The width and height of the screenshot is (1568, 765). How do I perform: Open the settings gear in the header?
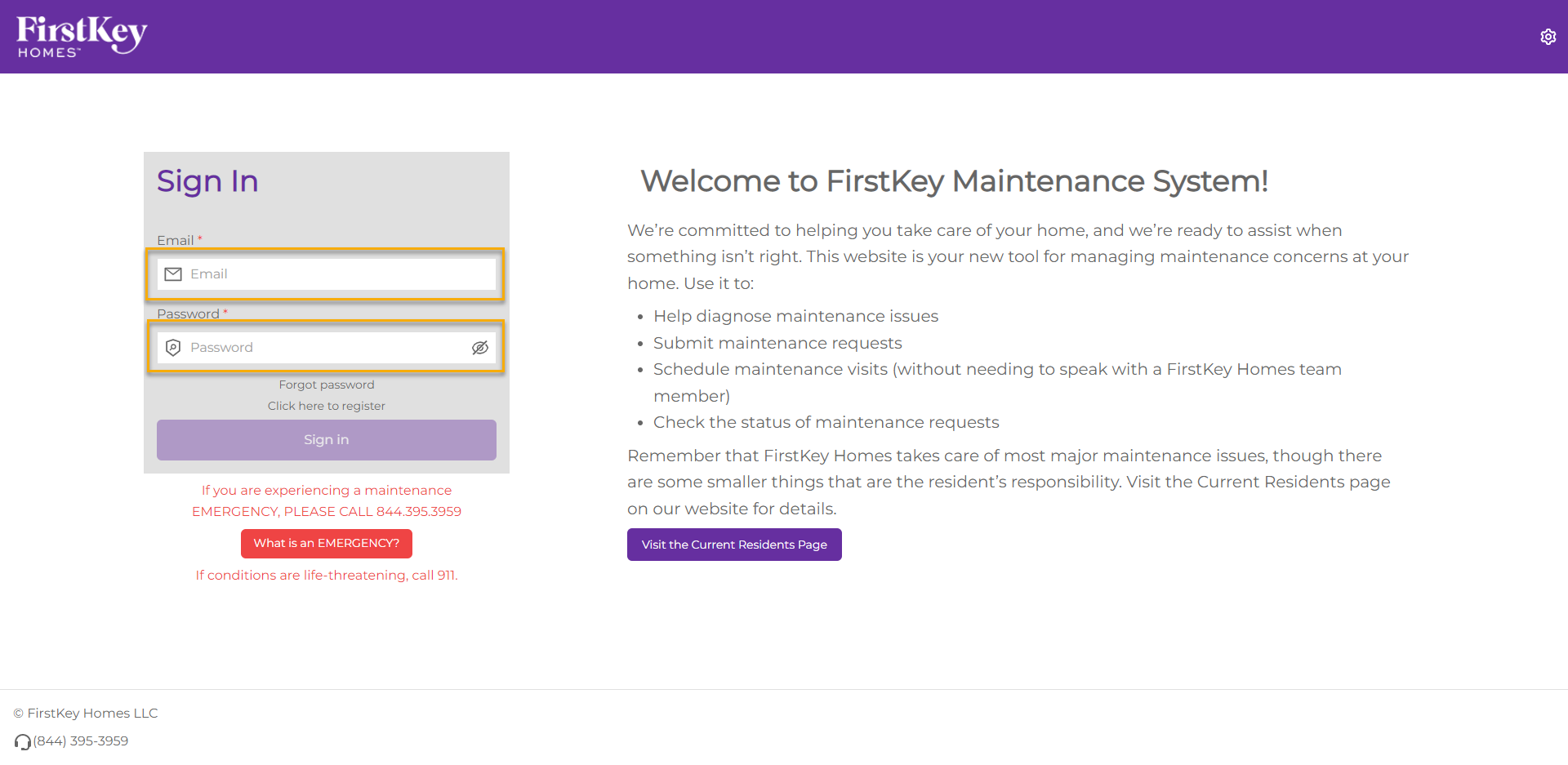pos(1548,37)
